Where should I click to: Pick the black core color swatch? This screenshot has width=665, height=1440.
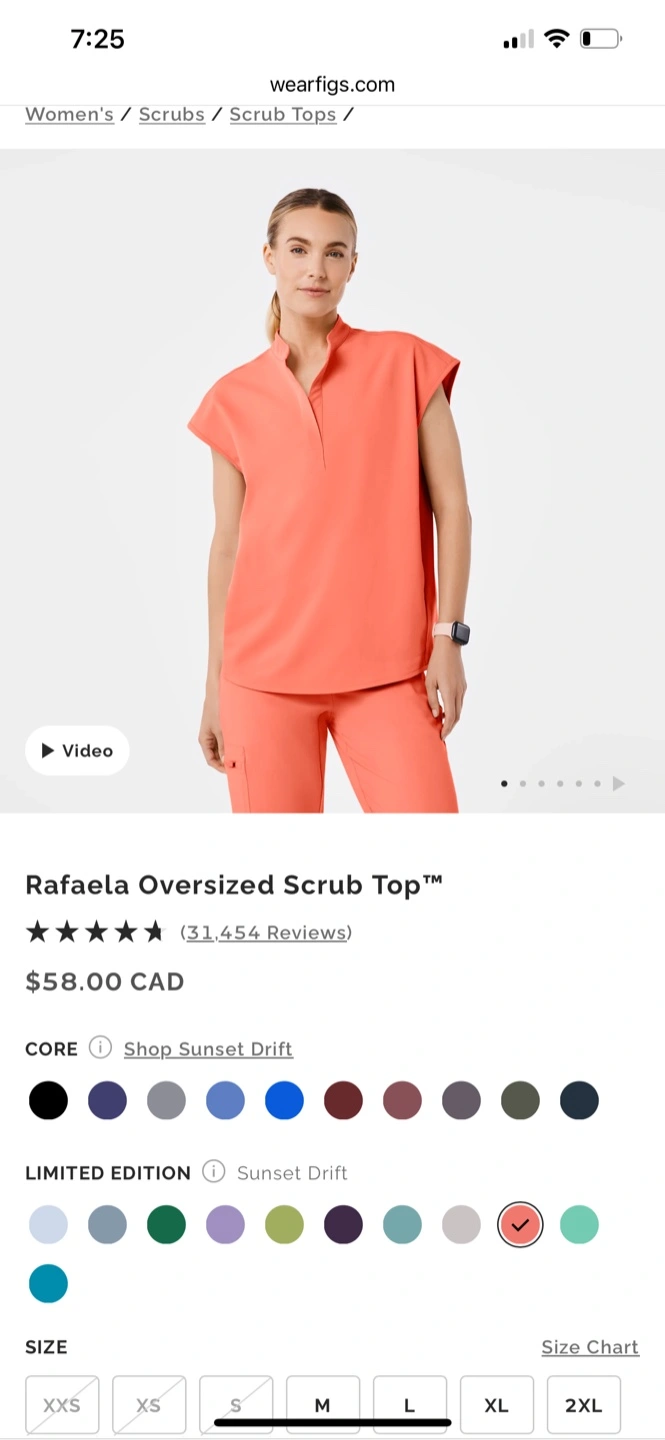(x=48, y=1100)
